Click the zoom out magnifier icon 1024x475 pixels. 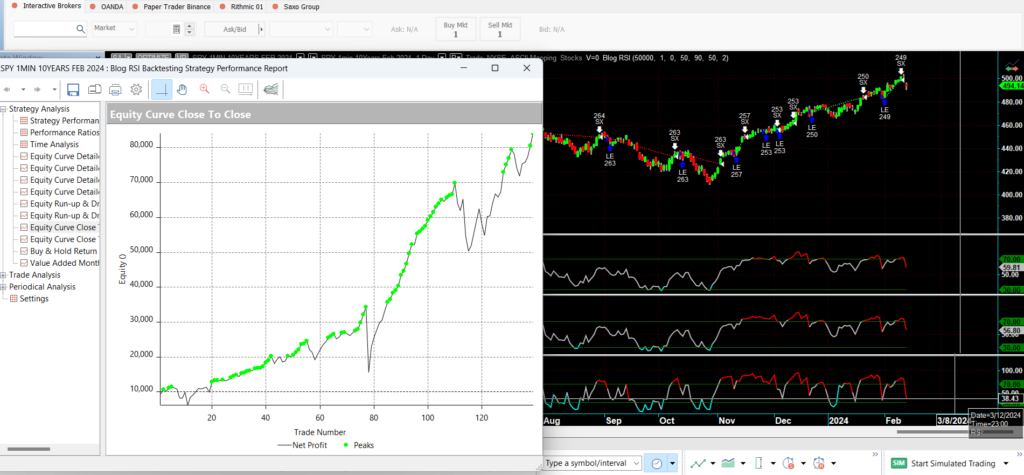(226, 90)
